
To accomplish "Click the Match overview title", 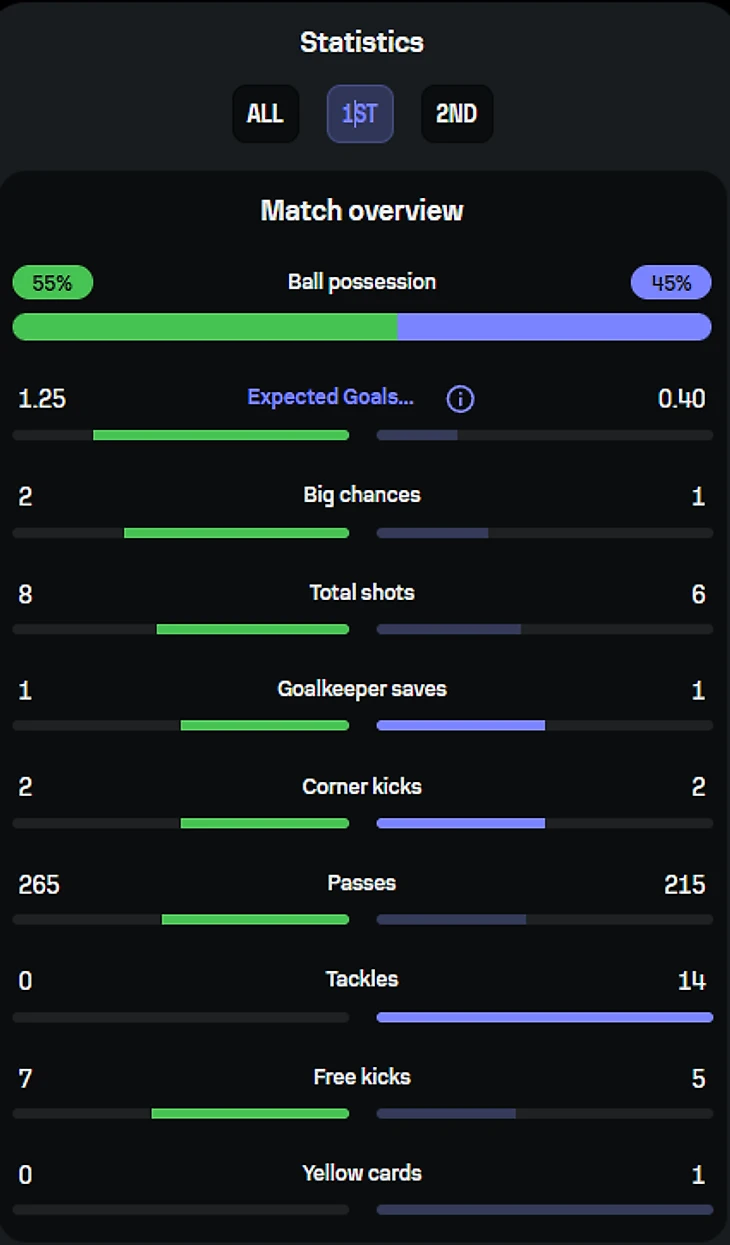I will 362,210.
